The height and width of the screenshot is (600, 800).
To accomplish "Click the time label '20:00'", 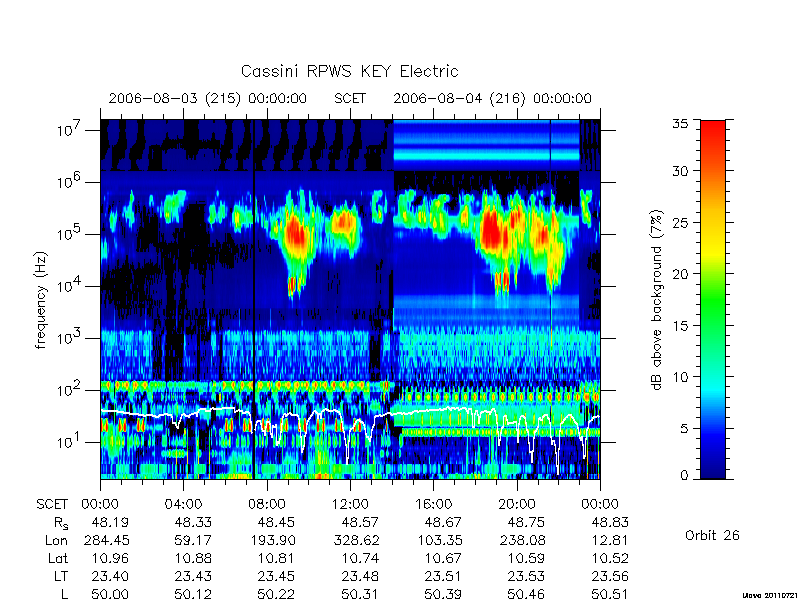I will coord(517,505).
